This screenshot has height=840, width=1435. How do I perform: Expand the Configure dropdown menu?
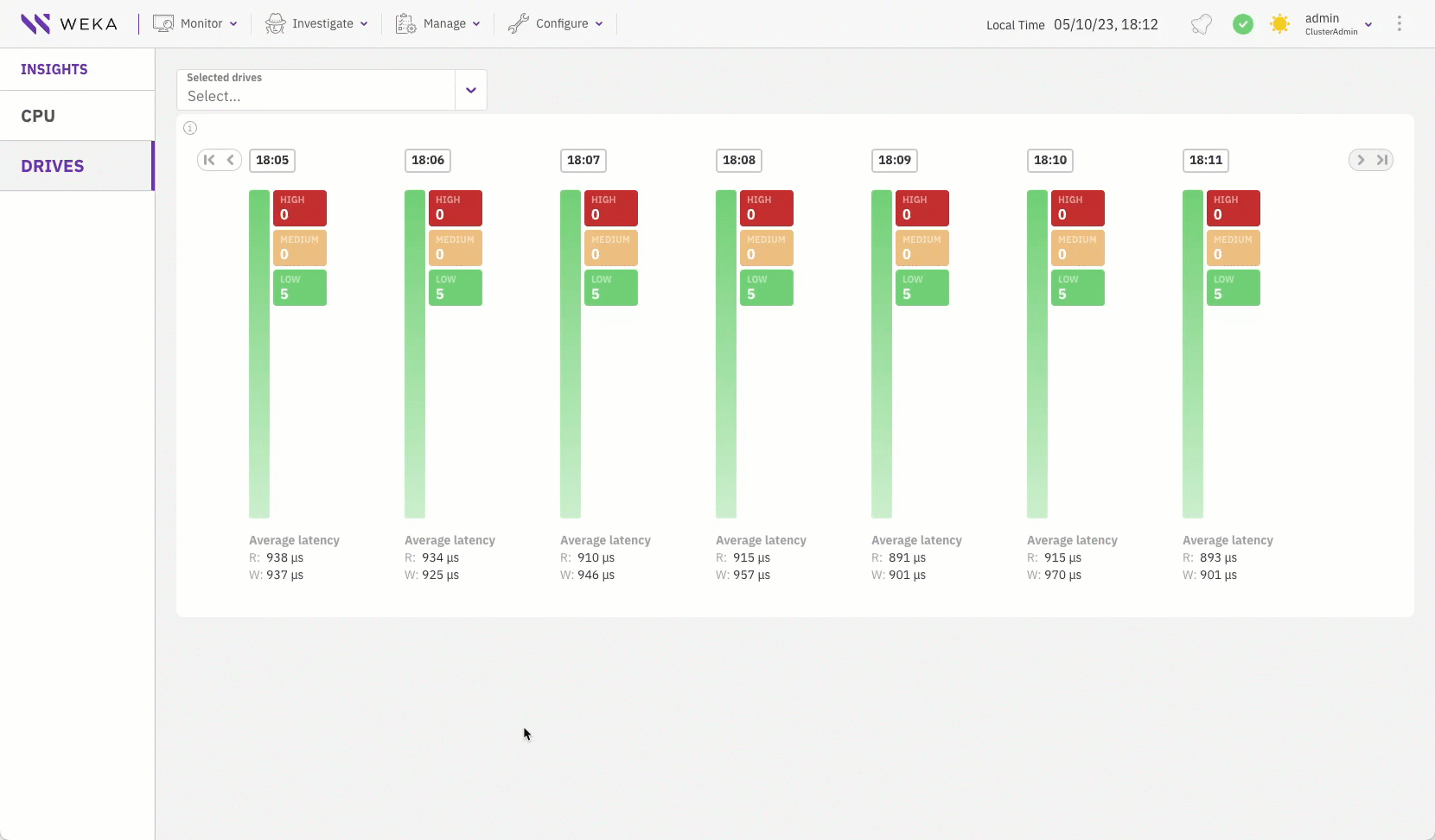(x=555, y=23)
